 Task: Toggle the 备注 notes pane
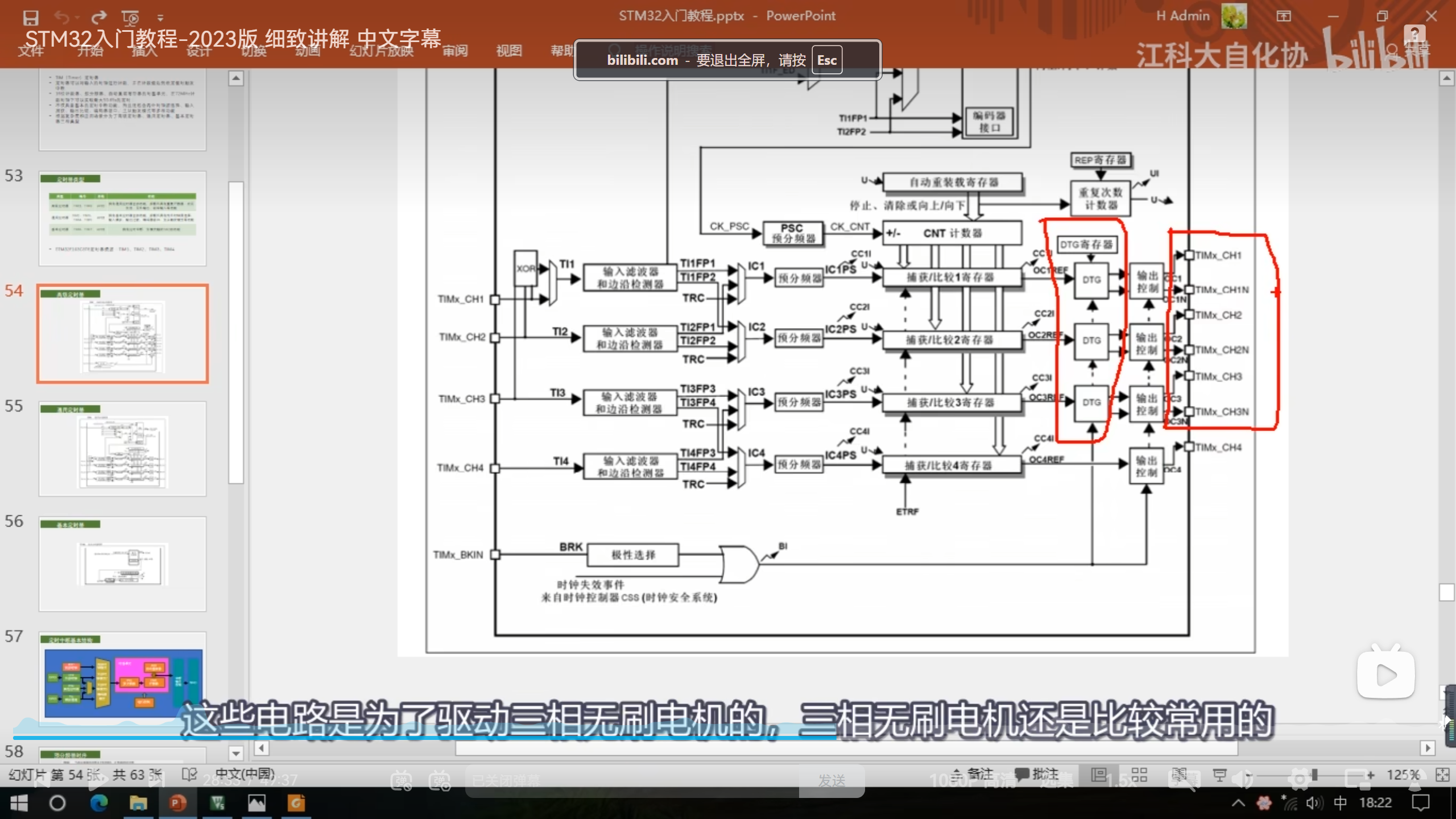point(973,774)
